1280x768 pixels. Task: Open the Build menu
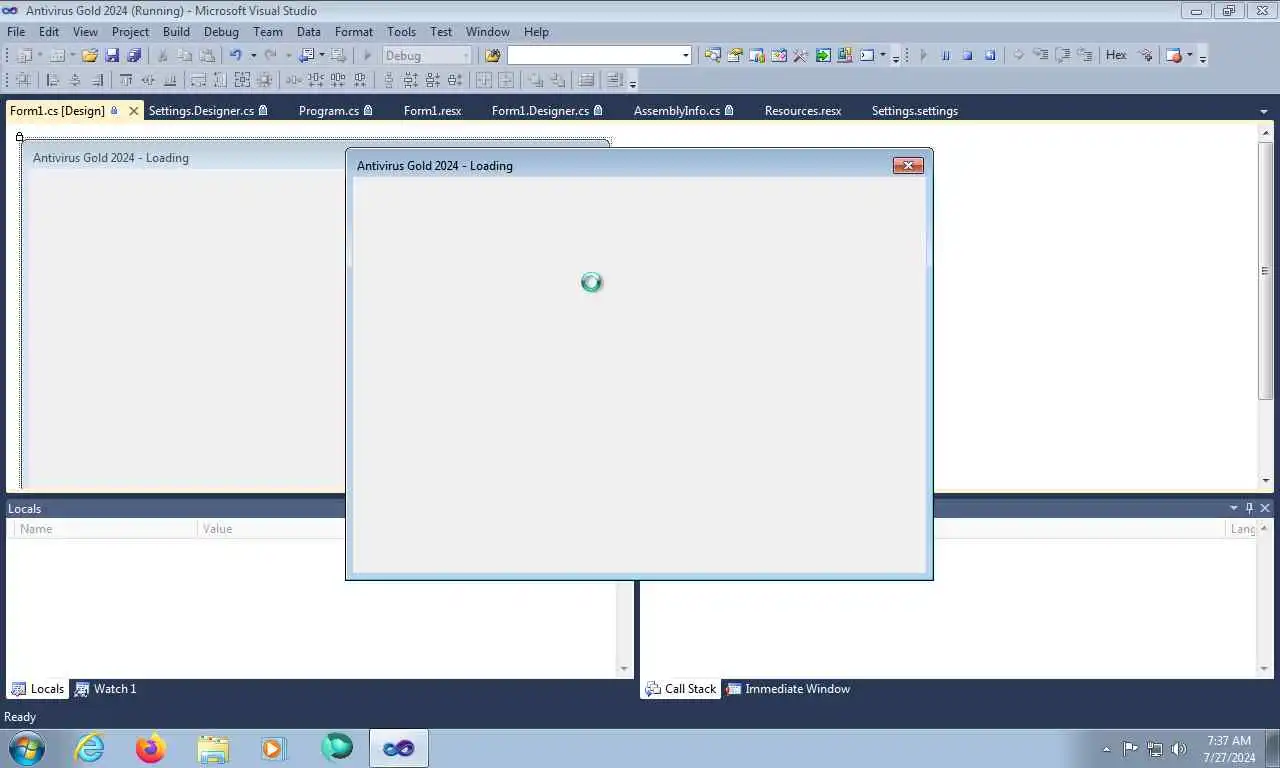click(x=176, y=32)
